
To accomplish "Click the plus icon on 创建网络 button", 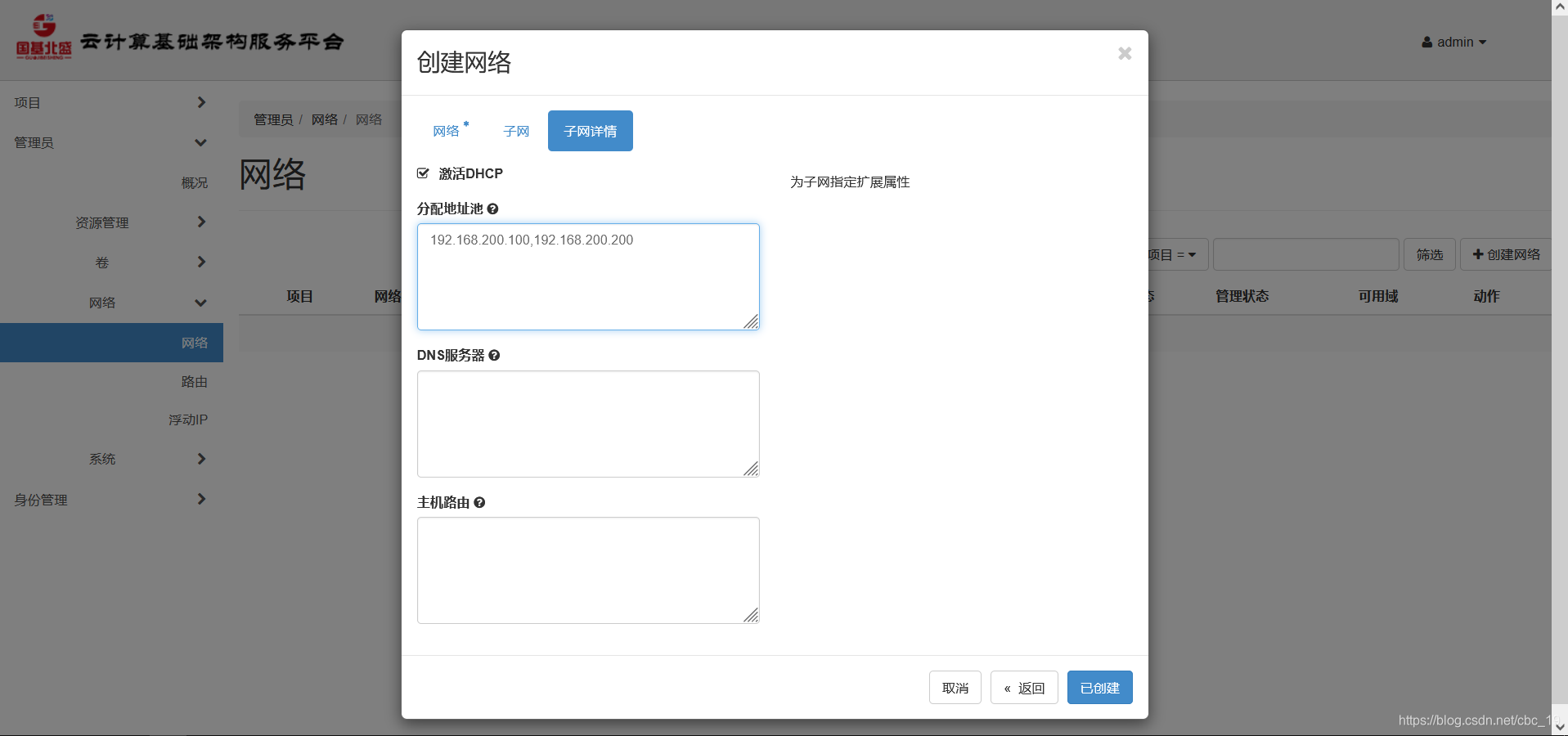I will coord(1476,254).
